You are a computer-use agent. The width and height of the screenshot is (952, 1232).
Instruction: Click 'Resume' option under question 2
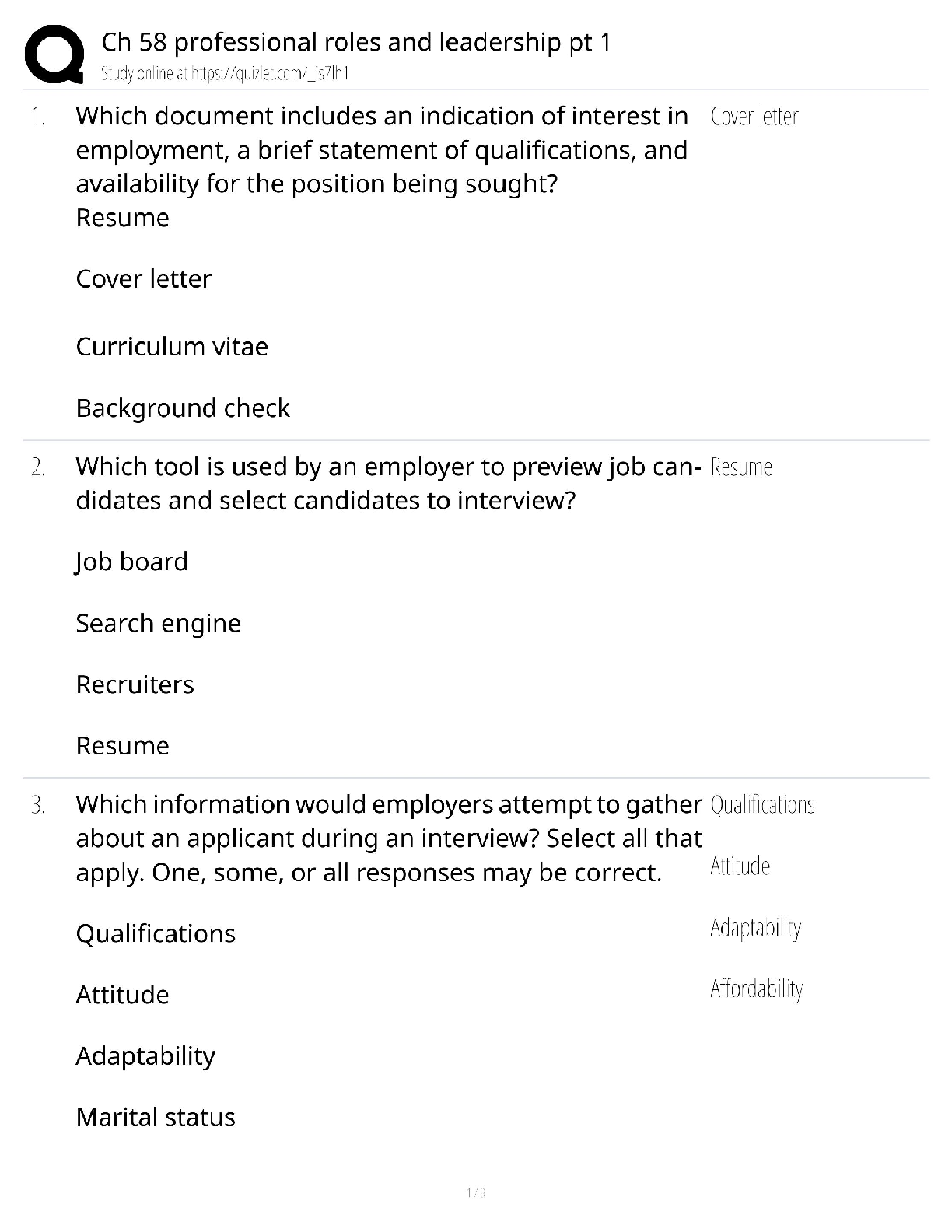(x=122, y=746)
